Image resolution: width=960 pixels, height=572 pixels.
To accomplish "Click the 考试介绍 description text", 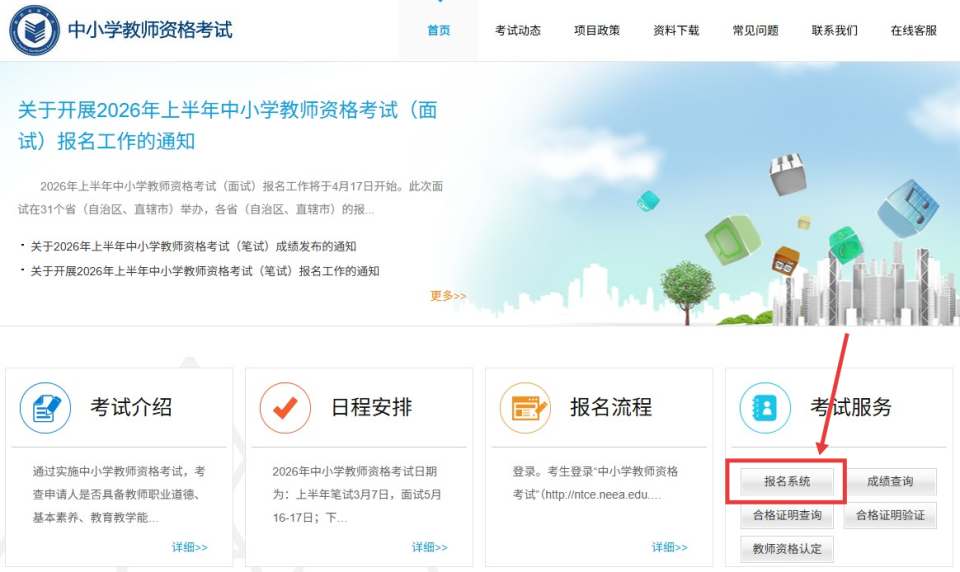I will pos(119,494).
